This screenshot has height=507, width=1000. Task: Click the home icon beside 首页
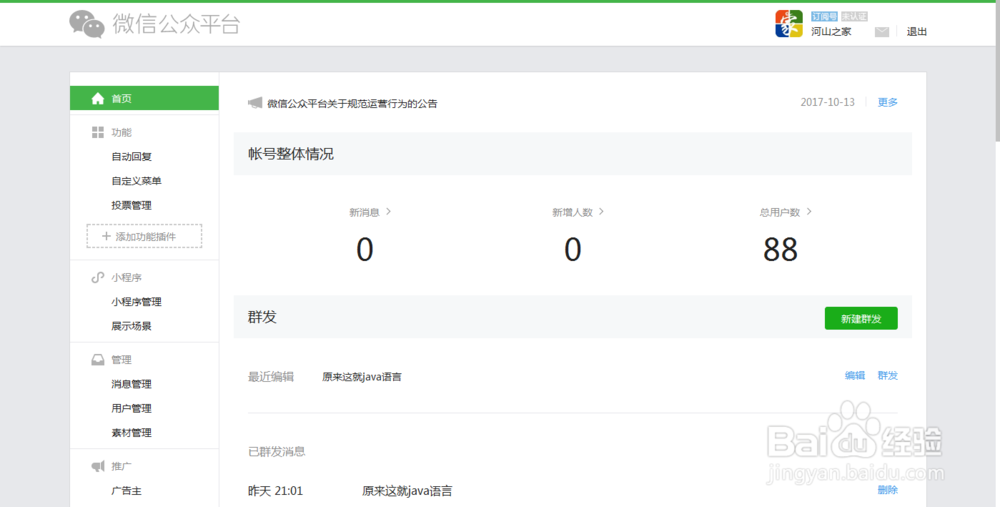click(98, 98)
